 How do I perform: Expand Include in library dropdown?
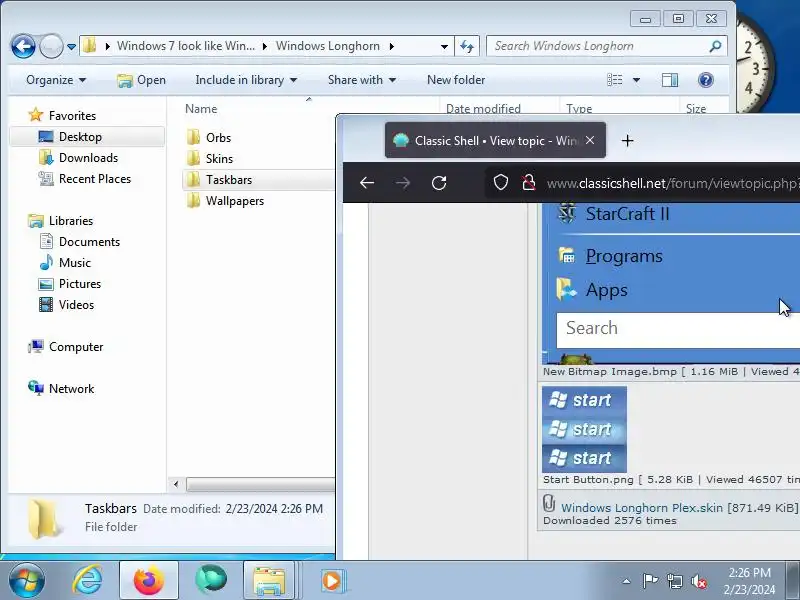pos(246,80)
